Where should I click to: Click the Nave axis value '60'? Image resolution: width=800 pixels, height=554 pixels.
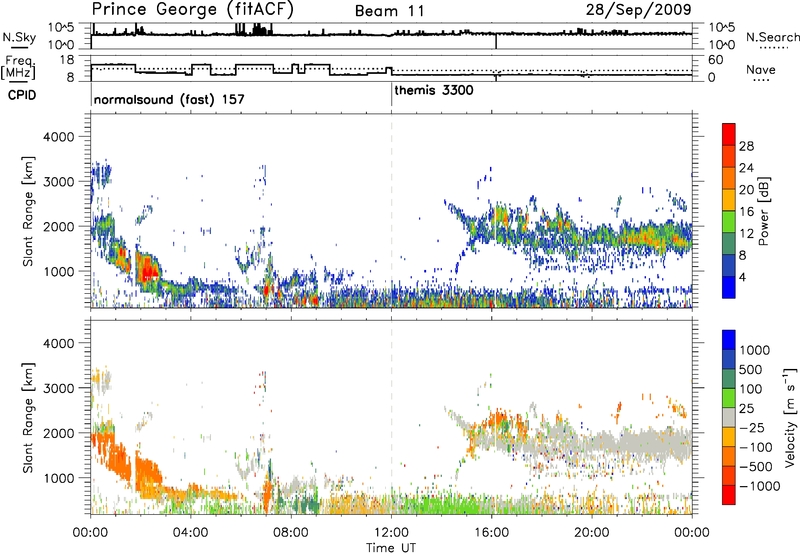coord(715,60)
